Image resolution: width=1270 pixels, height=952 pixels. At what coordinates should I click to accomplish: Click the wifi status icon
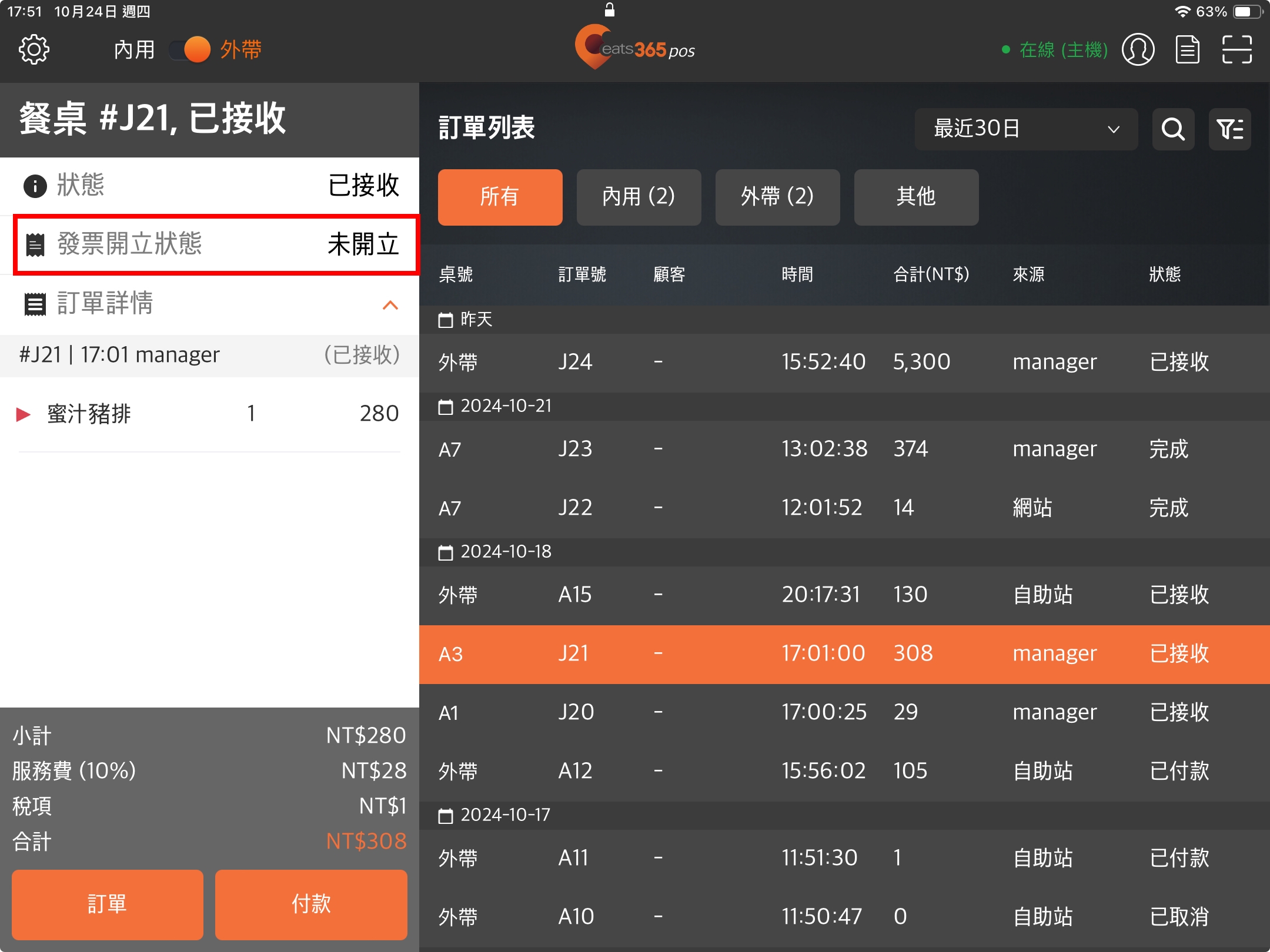coord(1182,12)
